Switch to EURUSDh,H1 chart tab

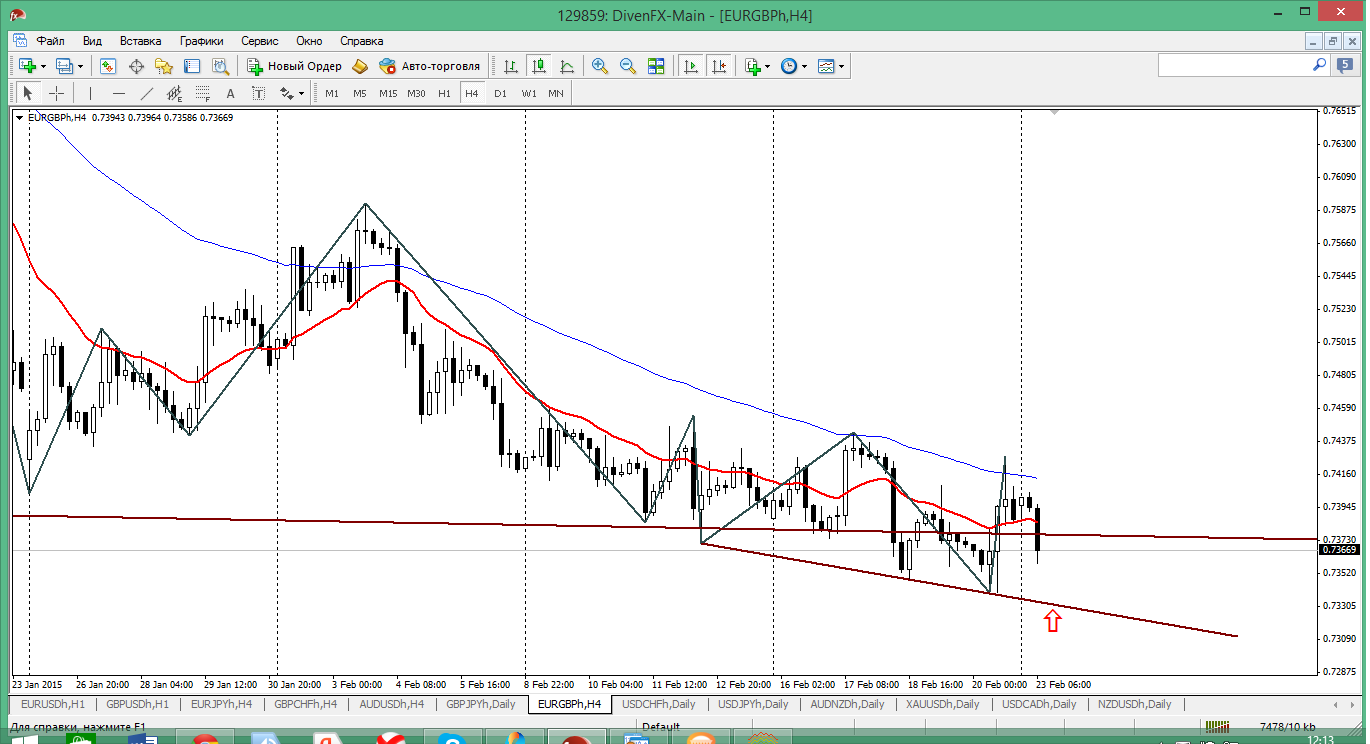tap(53, 704)
